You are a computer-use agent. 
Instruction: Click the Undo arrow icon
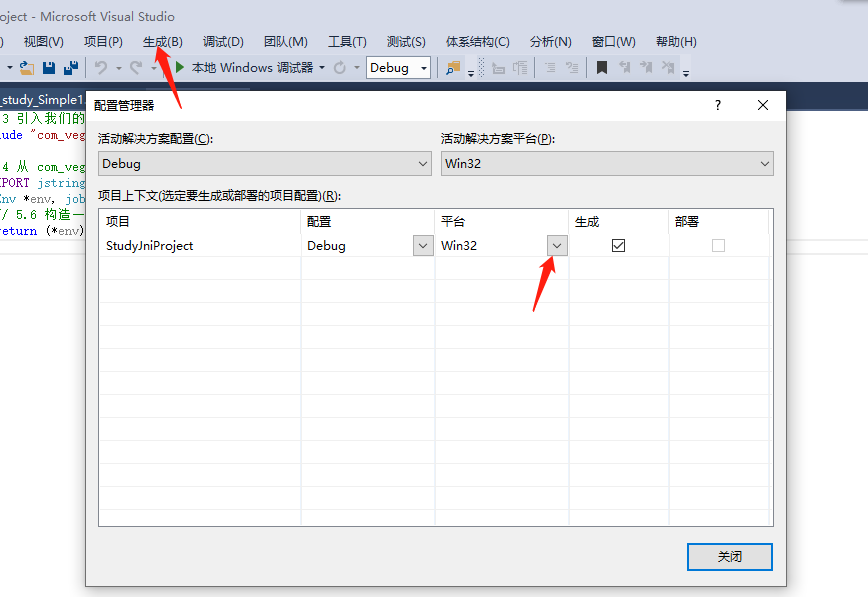click(x=101, y=68)
